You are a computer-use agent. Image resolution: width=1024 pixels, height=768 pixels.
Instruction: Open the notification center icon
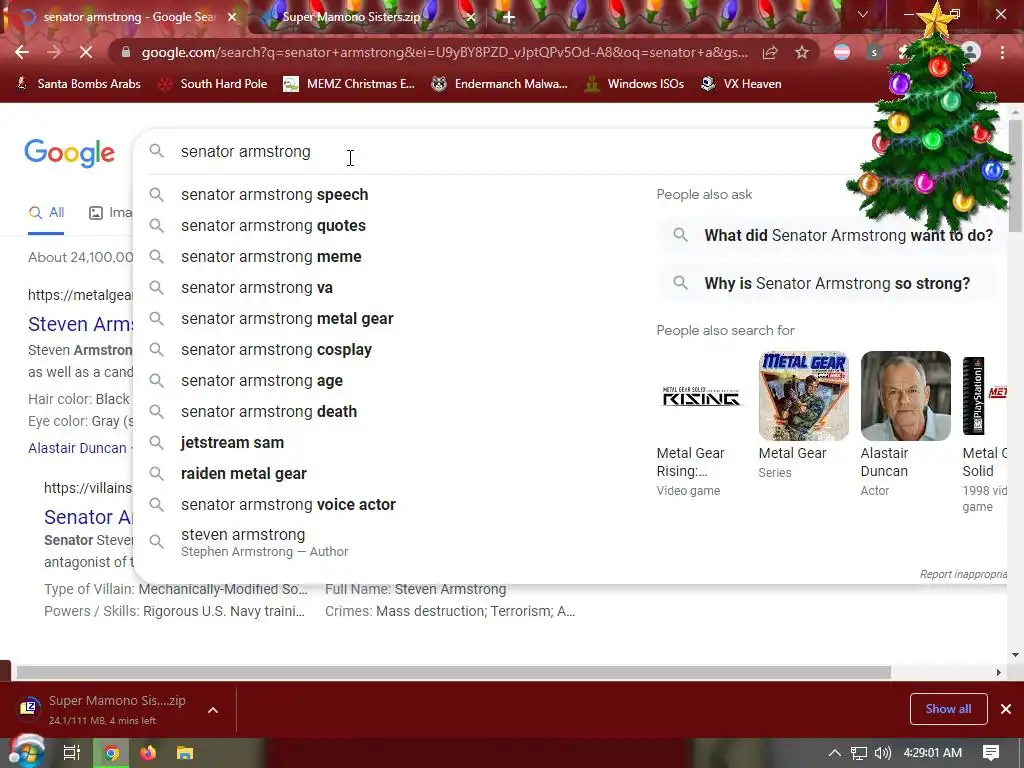[991, 753]
